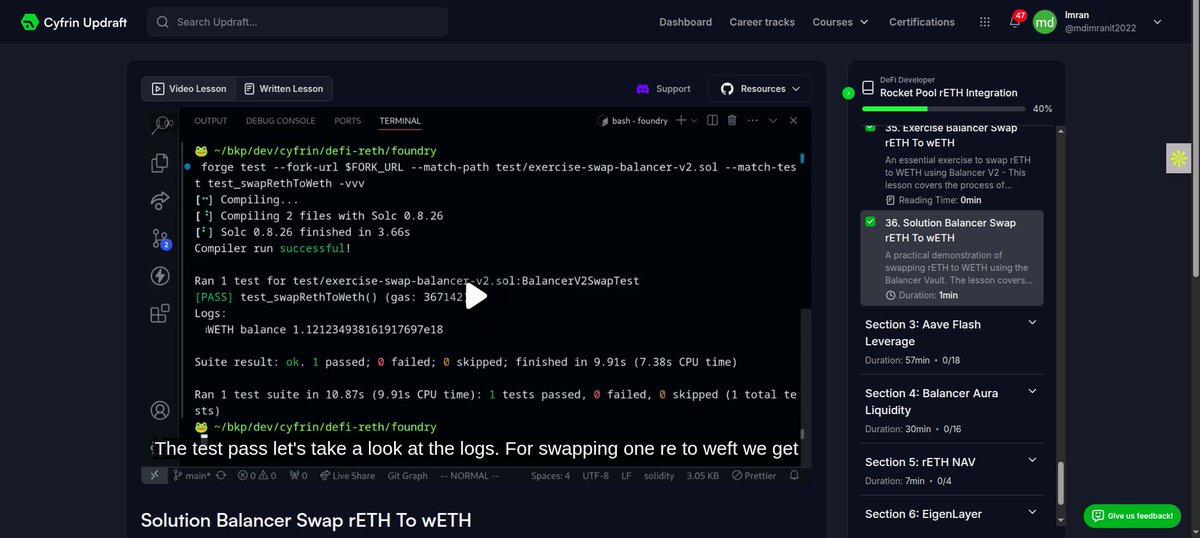Play the lesson video
Image resolution: width=1200 pixels, height=538 pixels.
pyautogui.click(x=476, y=296)
